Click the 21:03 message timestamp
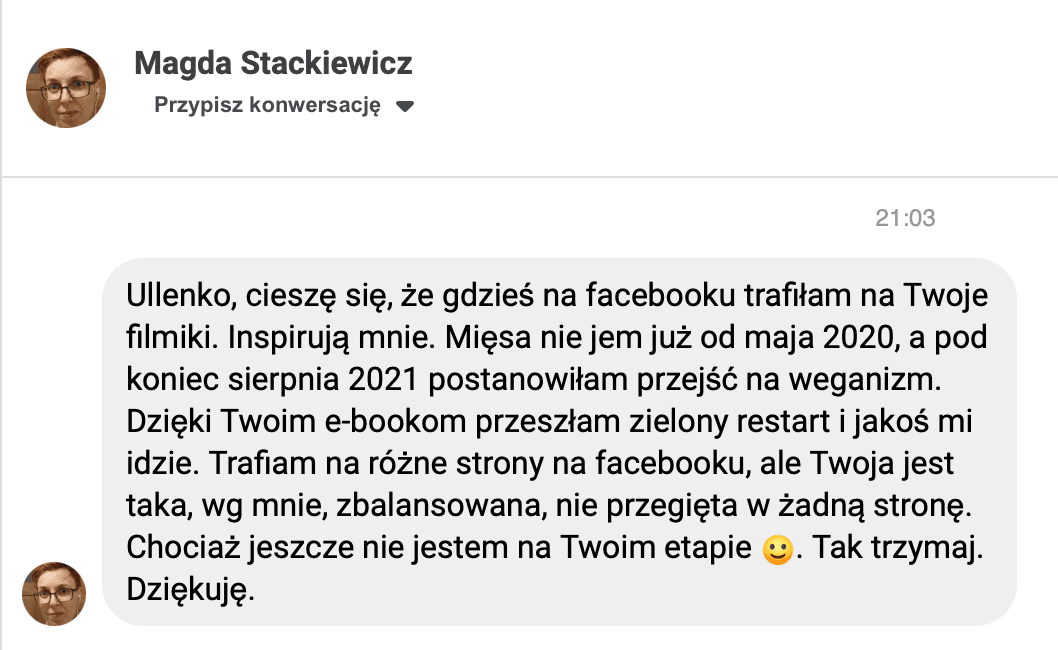The height and width of the screenshot is (650, 1058). coord(905,218)
